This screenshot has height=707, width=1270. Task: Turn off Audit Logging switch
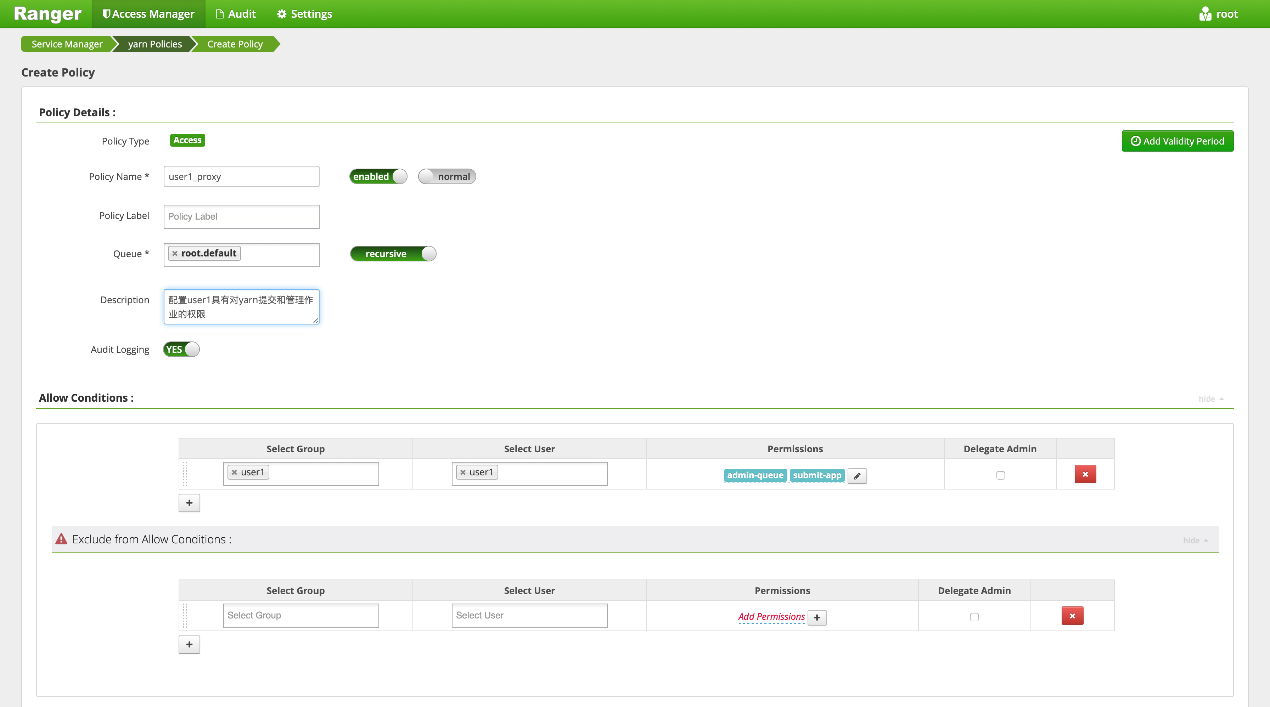[x=182, y=350]
